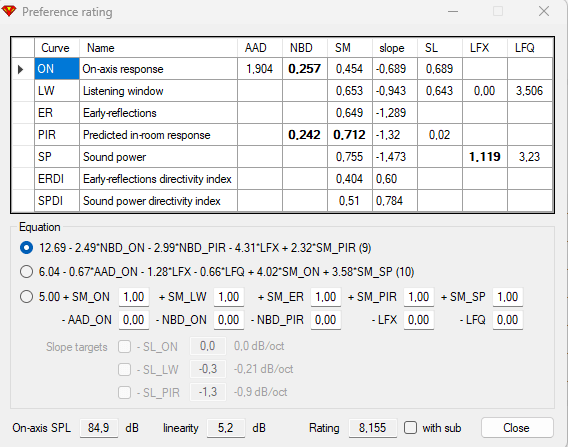
Task: Click the bold LFX value 1,119
Action: [485, 157]
